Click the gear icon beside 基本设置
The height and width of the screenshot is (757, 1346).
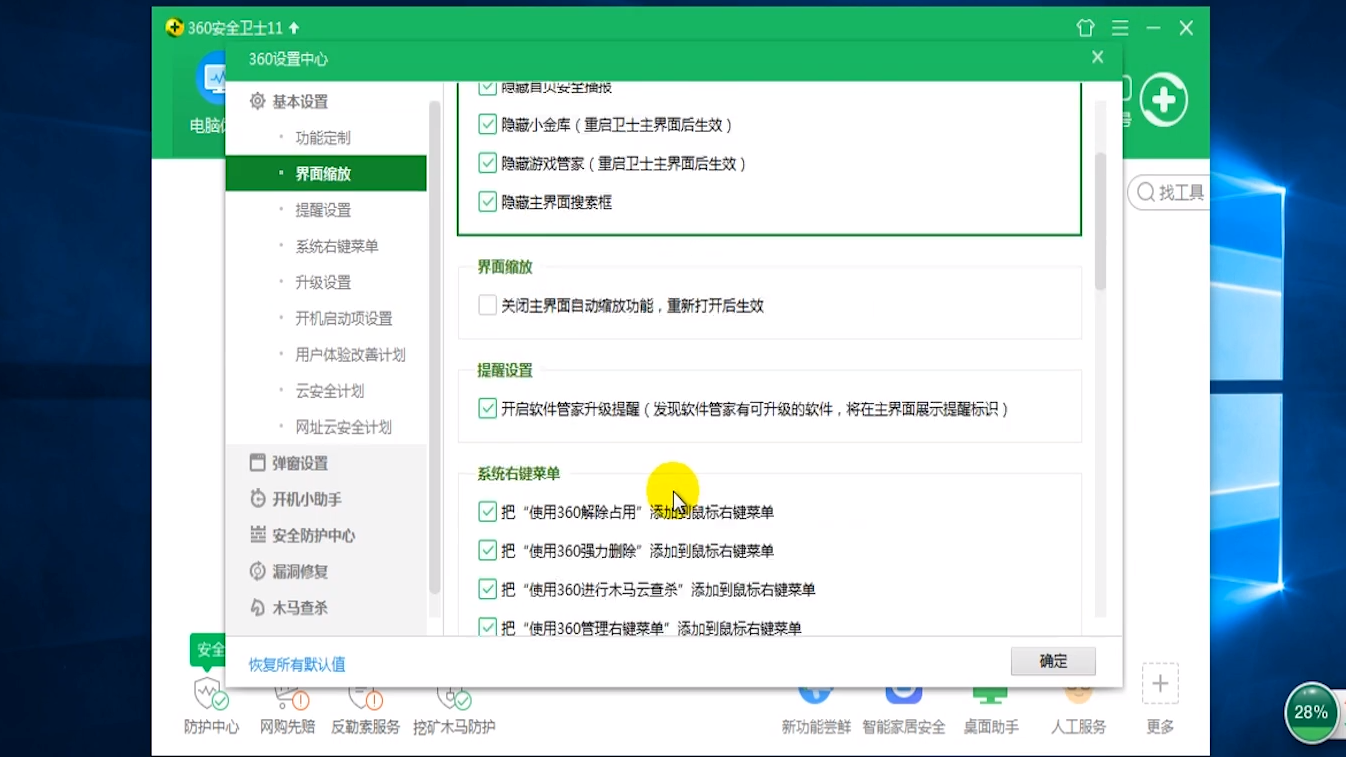coord(257,101)
